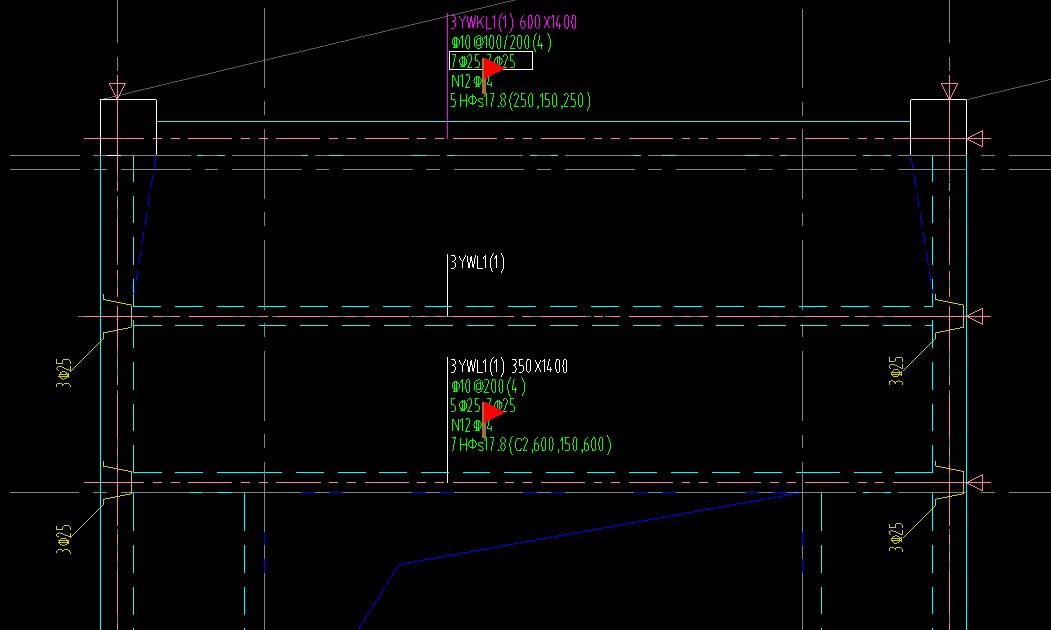This screenshot has width=1051, height=630.
Task: Select the lower-right yellow "3Φ25" annotation
Action: [x=896, y=538]
